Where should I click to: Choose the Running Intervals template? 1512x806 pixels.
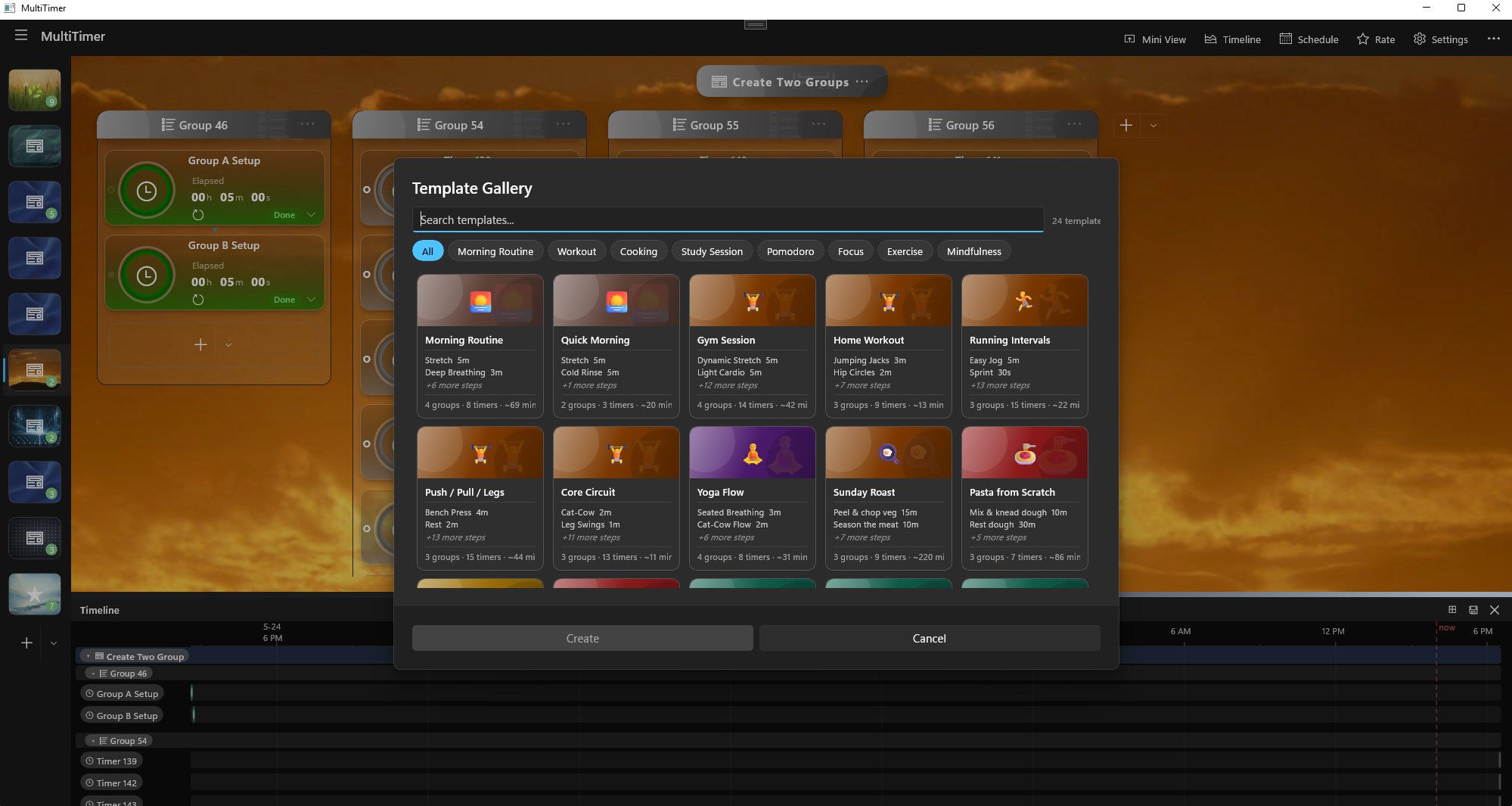[x=1025, y=346]
